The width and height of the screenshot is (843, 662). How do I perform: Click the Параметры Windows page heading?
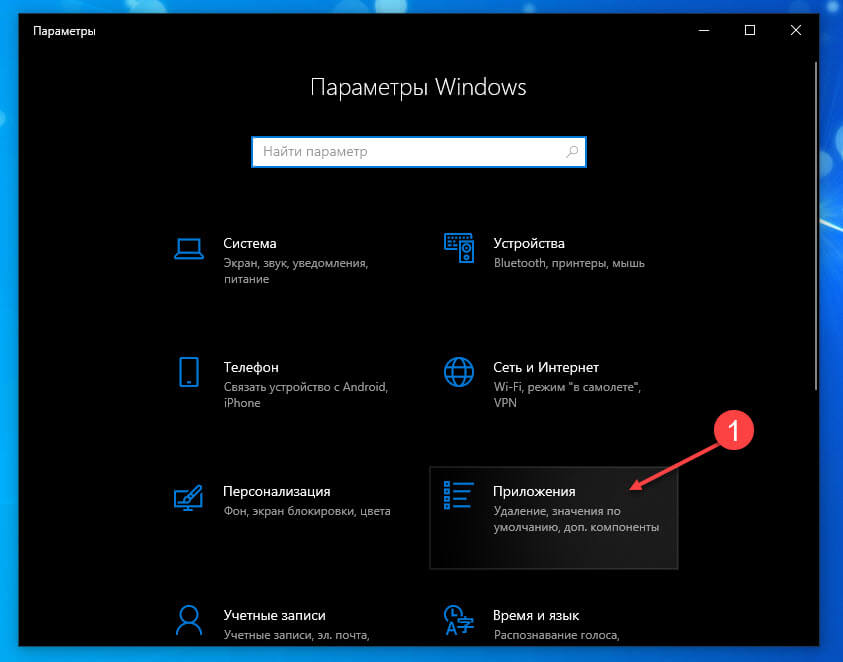418,87
